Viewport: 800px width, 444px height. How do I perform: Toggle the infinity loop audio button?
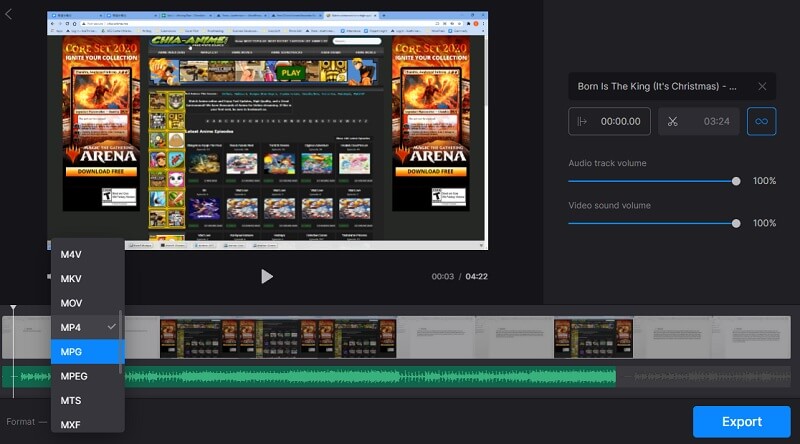[761, 122]
